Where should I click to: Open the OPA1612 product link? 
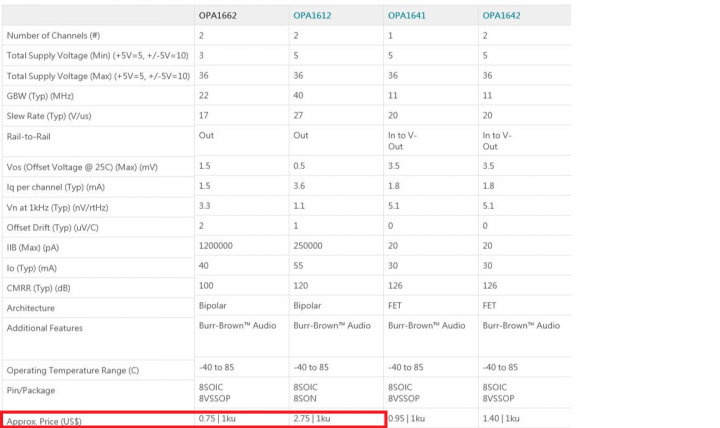(312, 16)
